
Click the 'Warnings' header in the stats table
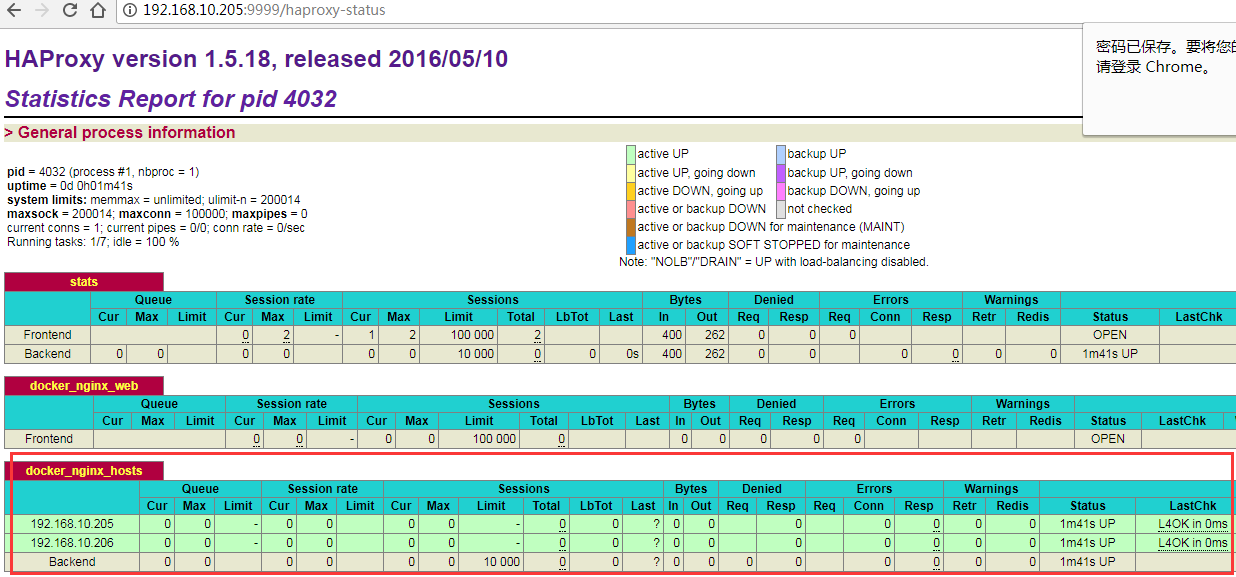click(1011, 300)
